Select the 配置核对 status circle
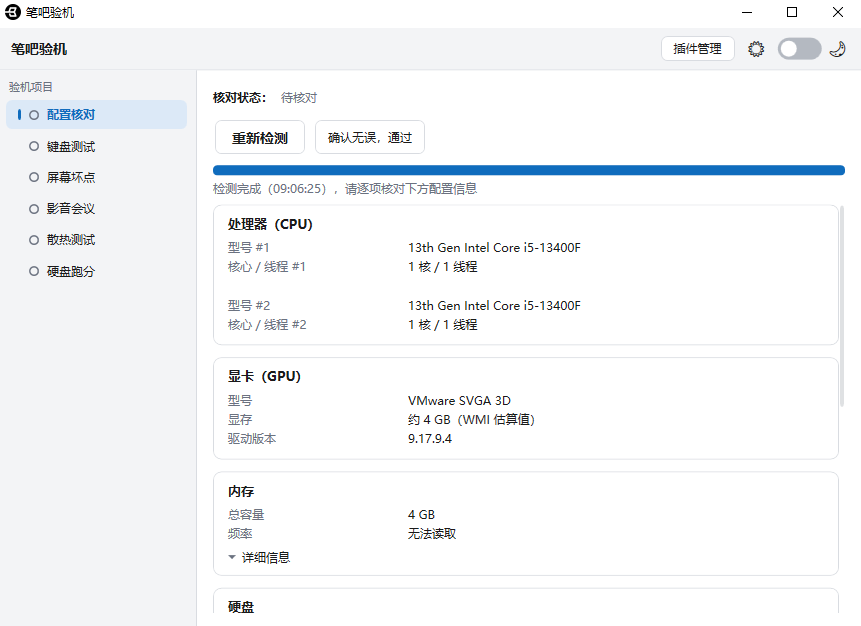 point(34,115)
